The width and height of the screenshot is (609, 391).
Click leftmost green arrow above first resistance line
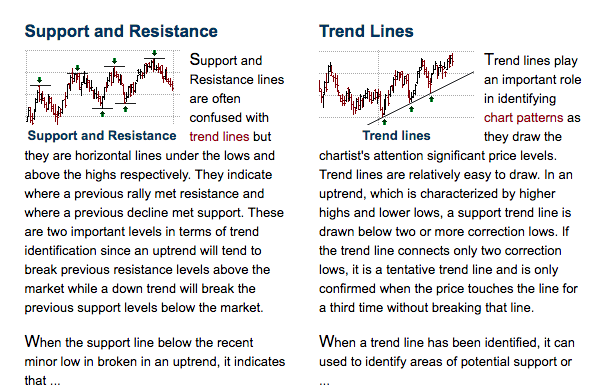tap(39, 80)
